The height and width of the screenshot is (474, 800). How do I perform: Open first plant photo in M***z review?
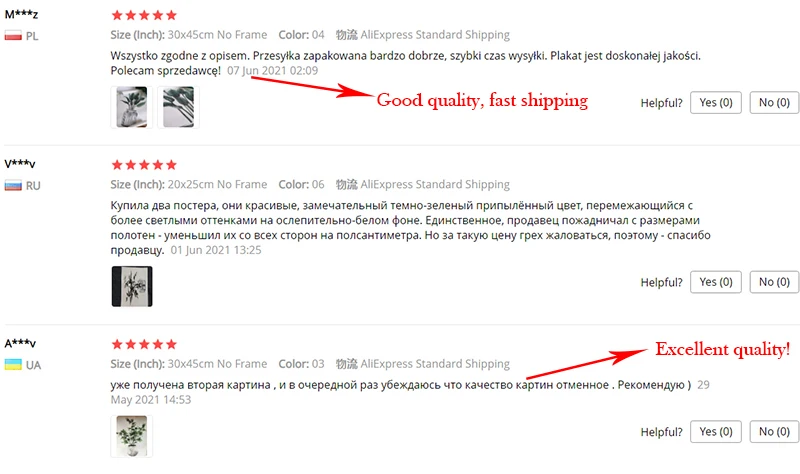pyautogui.click(x=132, y=107)
